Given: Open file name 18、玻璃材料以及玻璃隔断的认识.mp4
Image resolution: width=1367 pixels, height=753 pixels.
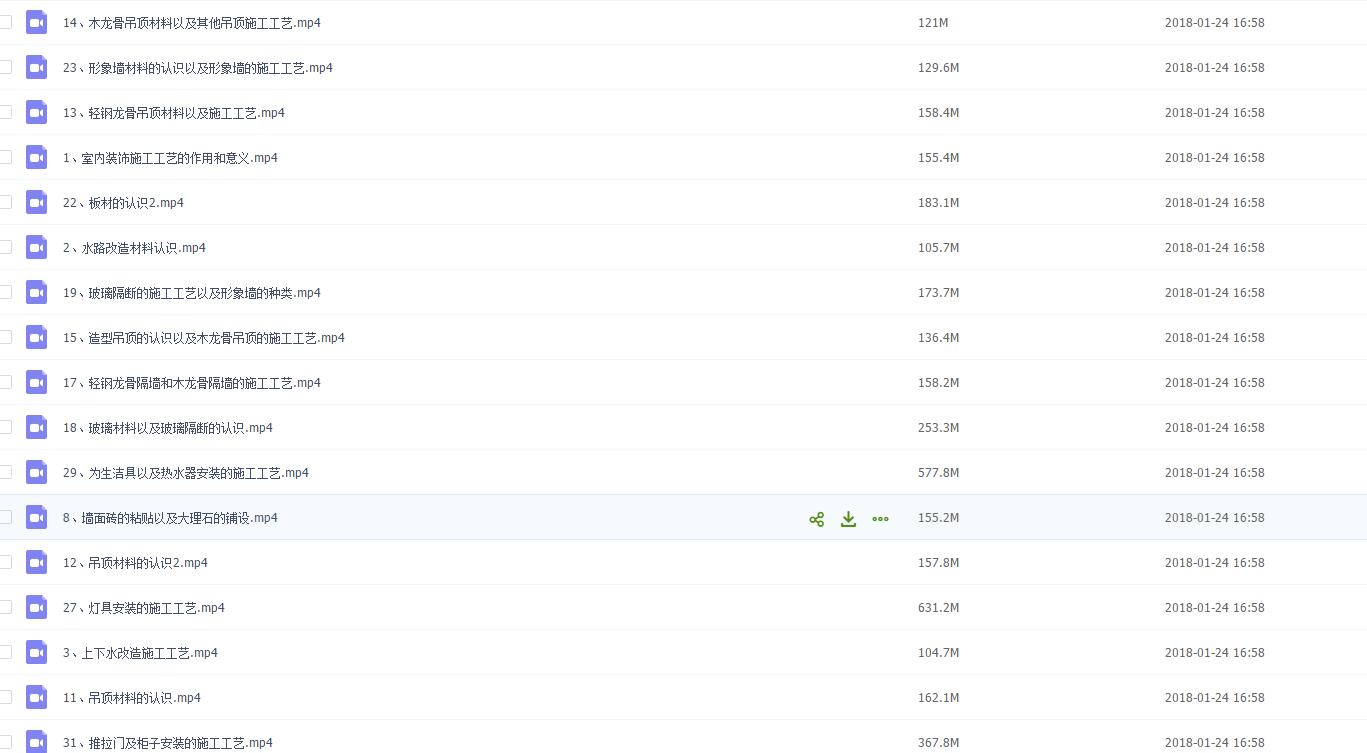Looking at the screenshot, I should click(168, 427).
